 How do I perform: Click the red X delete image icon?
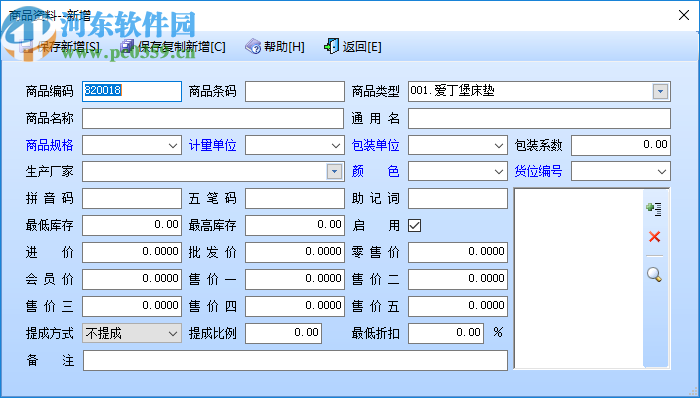(654, 236)
